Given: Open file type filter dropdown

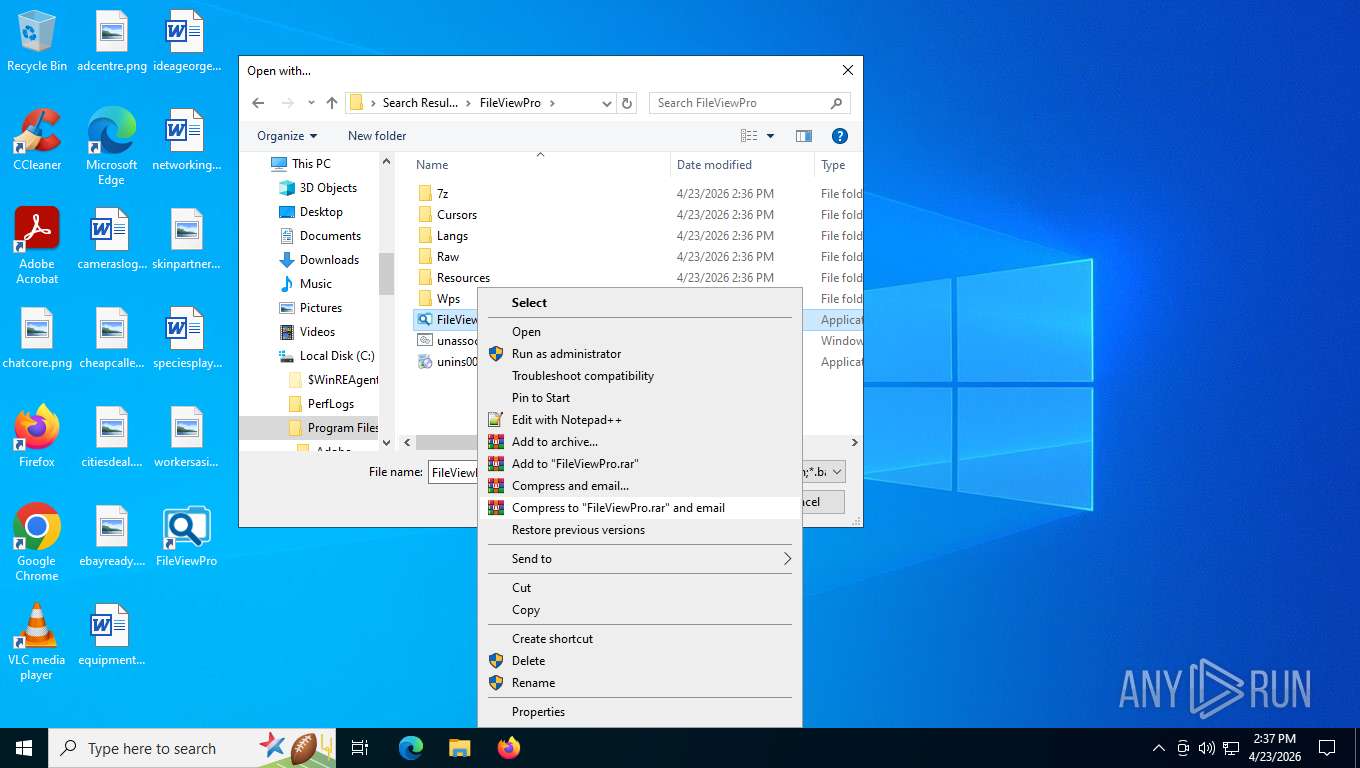Looking at the screenshot, I should (836, 472).
